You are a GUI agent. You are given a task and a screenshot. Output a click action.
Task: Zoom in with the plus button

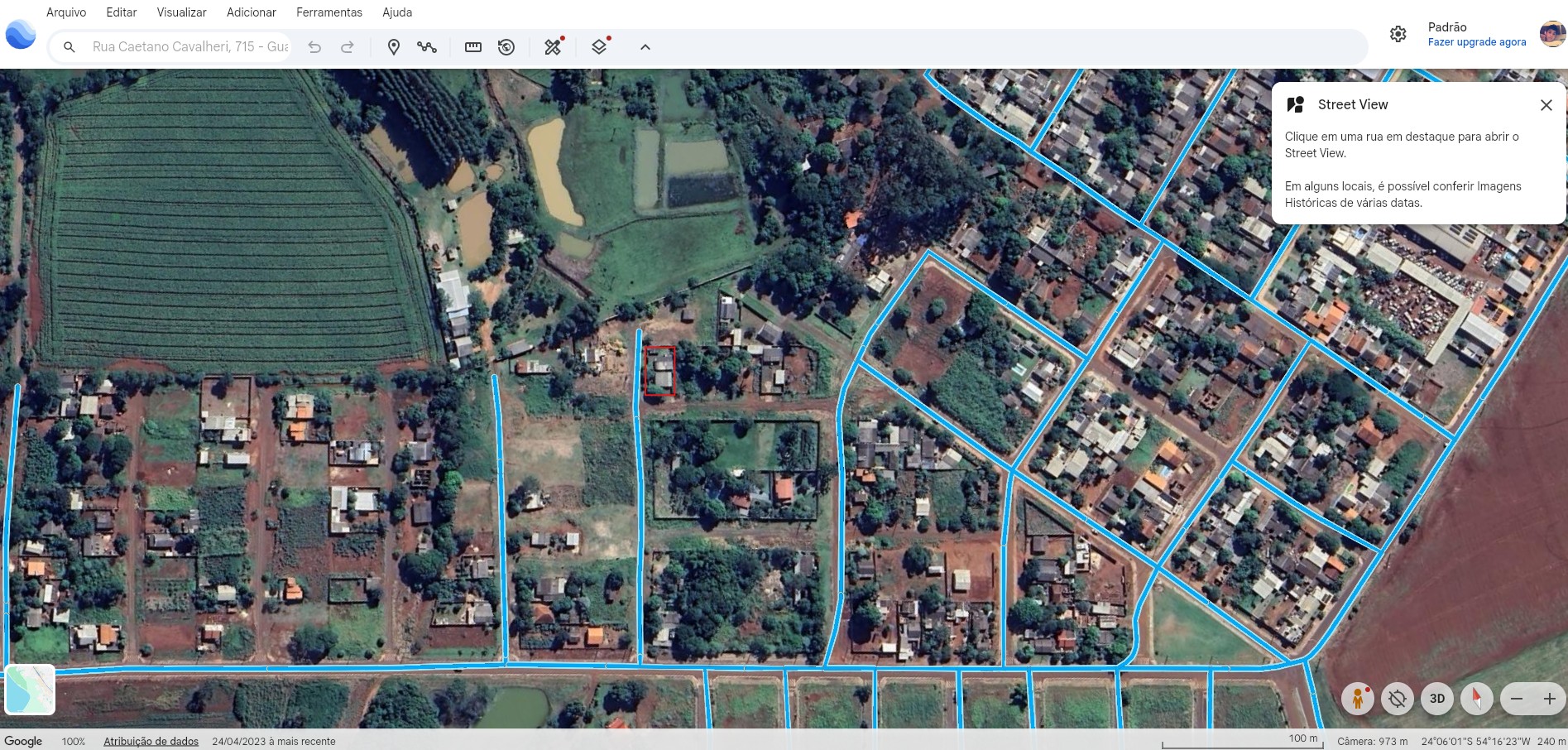1550,699
